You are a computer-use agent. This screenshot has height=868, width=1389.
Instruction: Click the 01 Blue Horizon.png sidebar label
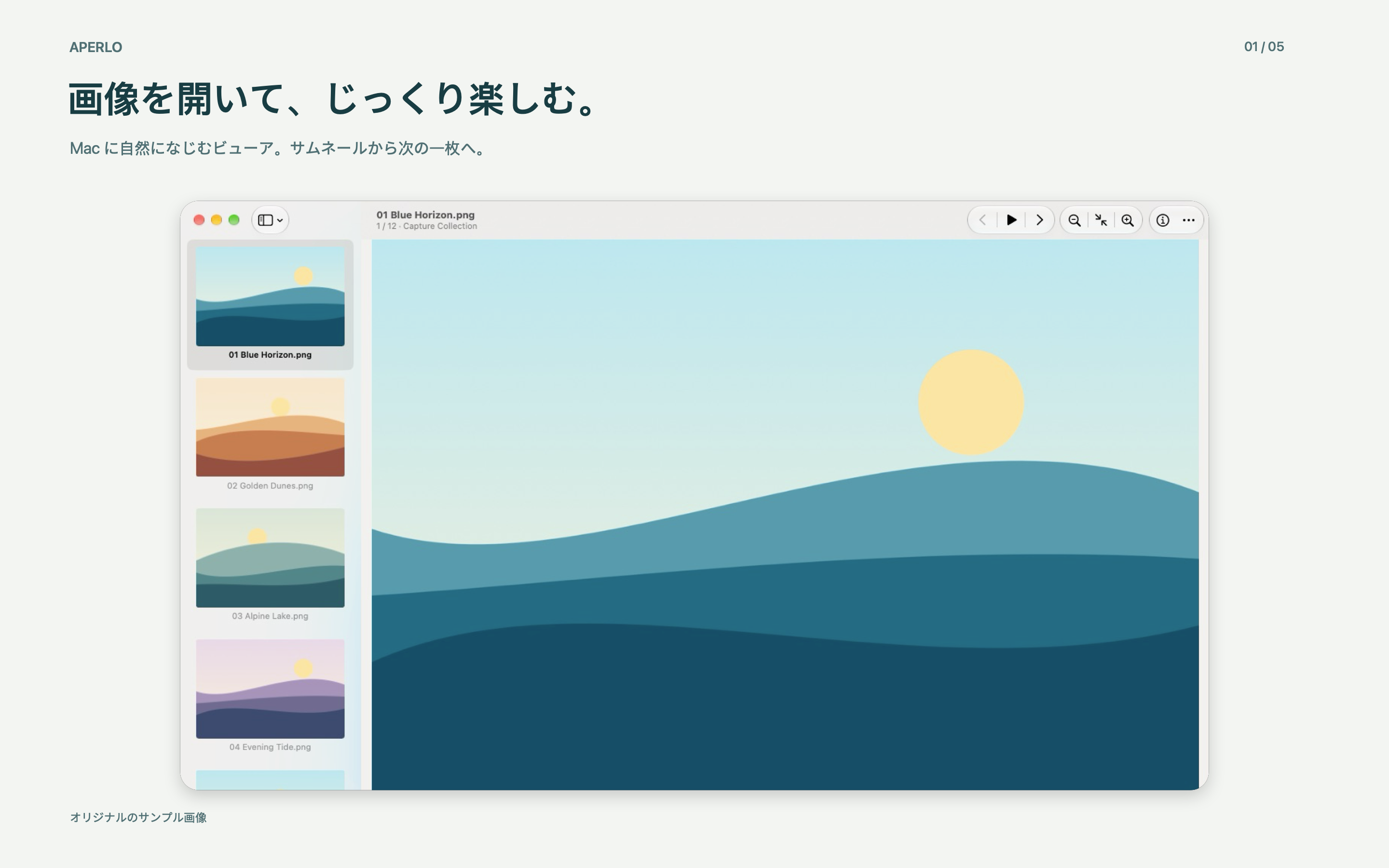click(271, 355)
